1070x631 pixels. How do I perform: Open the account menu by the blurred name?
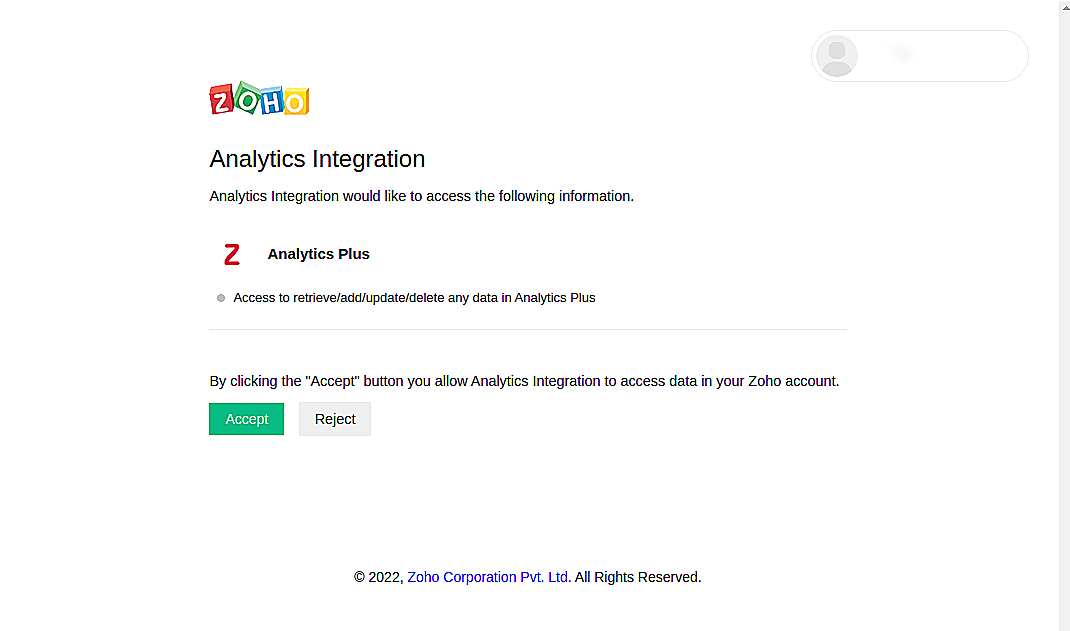point(919,56)
